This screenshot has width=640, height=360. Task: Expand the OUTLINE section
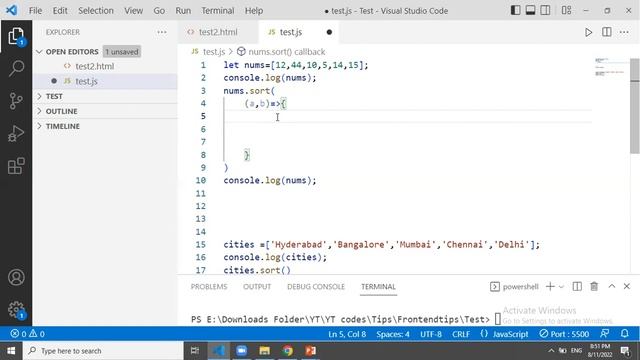point(105,111)
